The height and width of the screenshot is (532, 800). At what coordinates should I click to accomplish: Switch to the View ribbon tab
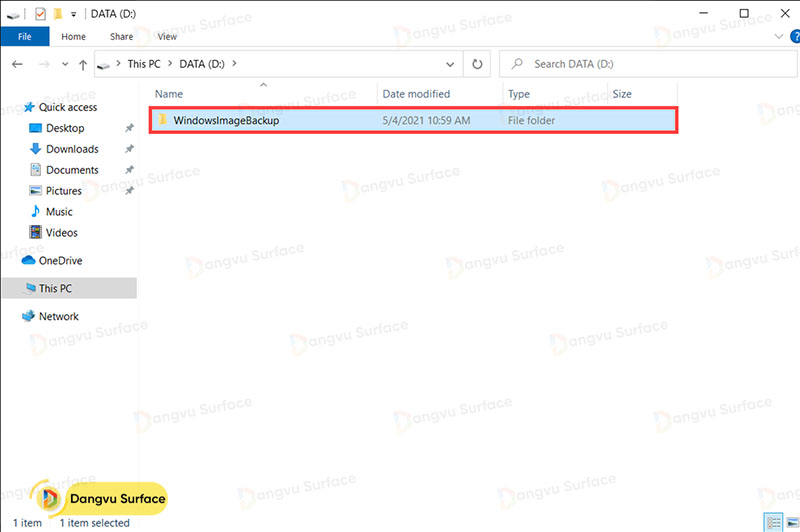coord(167,37)
